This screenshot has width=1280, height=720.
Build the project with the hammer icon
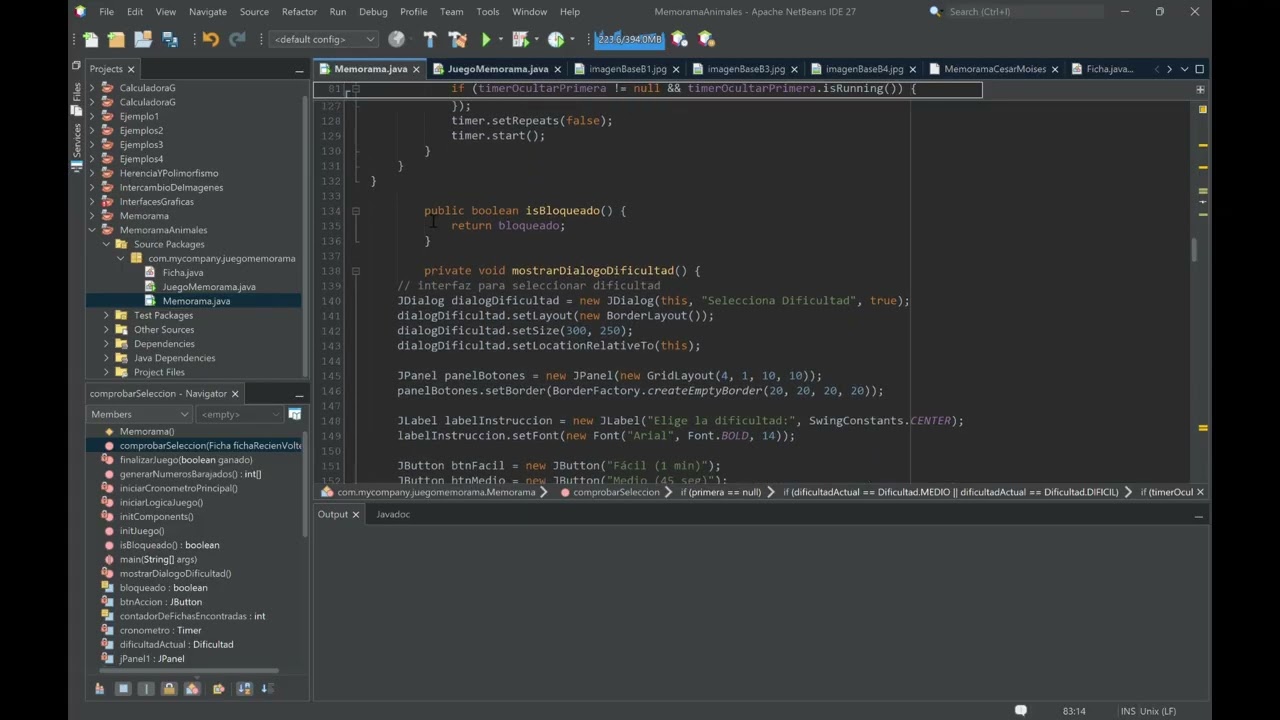(430, 39)
